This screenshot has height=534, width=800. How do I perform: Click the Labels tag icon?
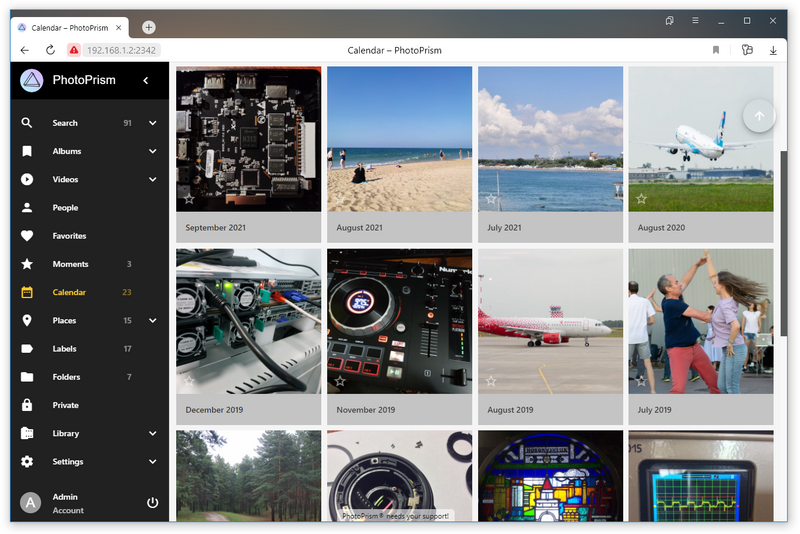point(27,349)
